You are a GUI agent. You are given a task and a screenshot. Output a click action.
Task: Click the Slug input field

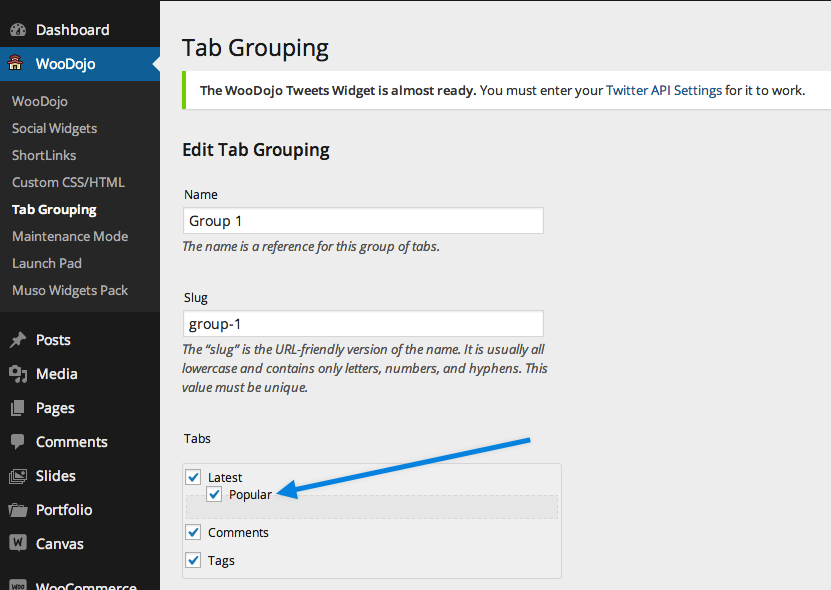pos(363,323)
